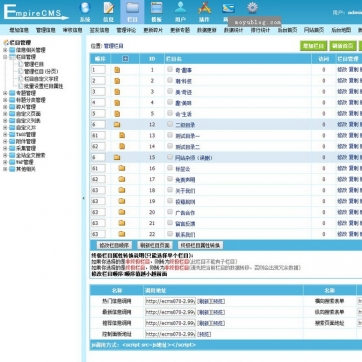Viewport: 362px width, 362px height.
Task: Open 后台首页 in the sub menu bar
Action: pos(287,30)
